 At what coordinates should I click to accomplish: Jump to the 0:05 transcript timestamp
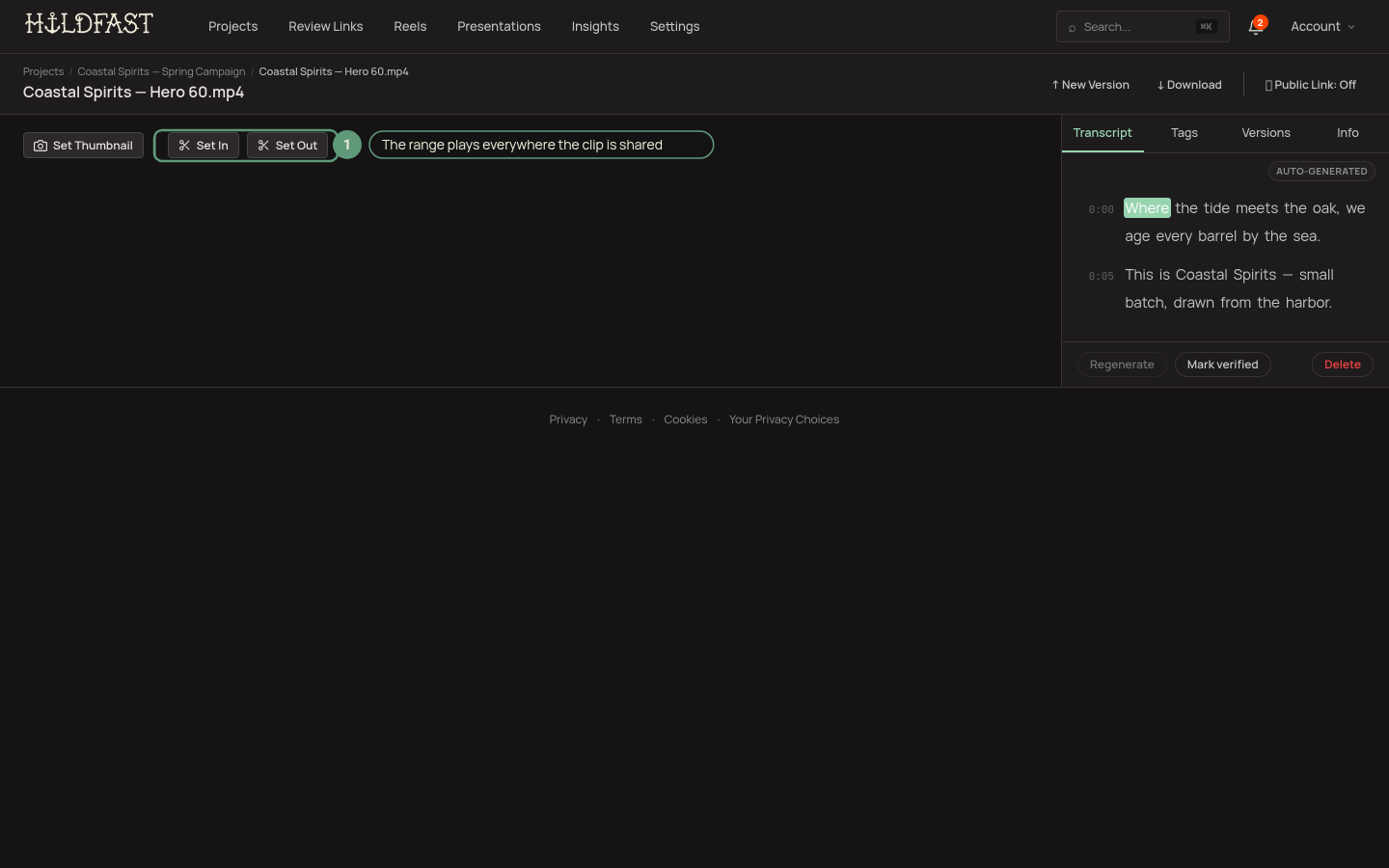coord(1101,276)
